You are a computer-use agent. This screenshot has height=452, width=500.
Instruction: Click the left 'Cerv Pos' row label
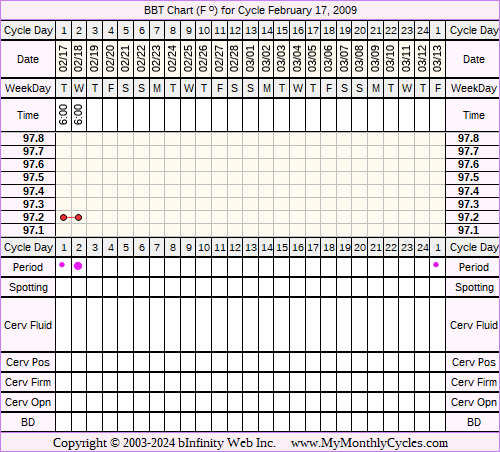click(28, 362)
